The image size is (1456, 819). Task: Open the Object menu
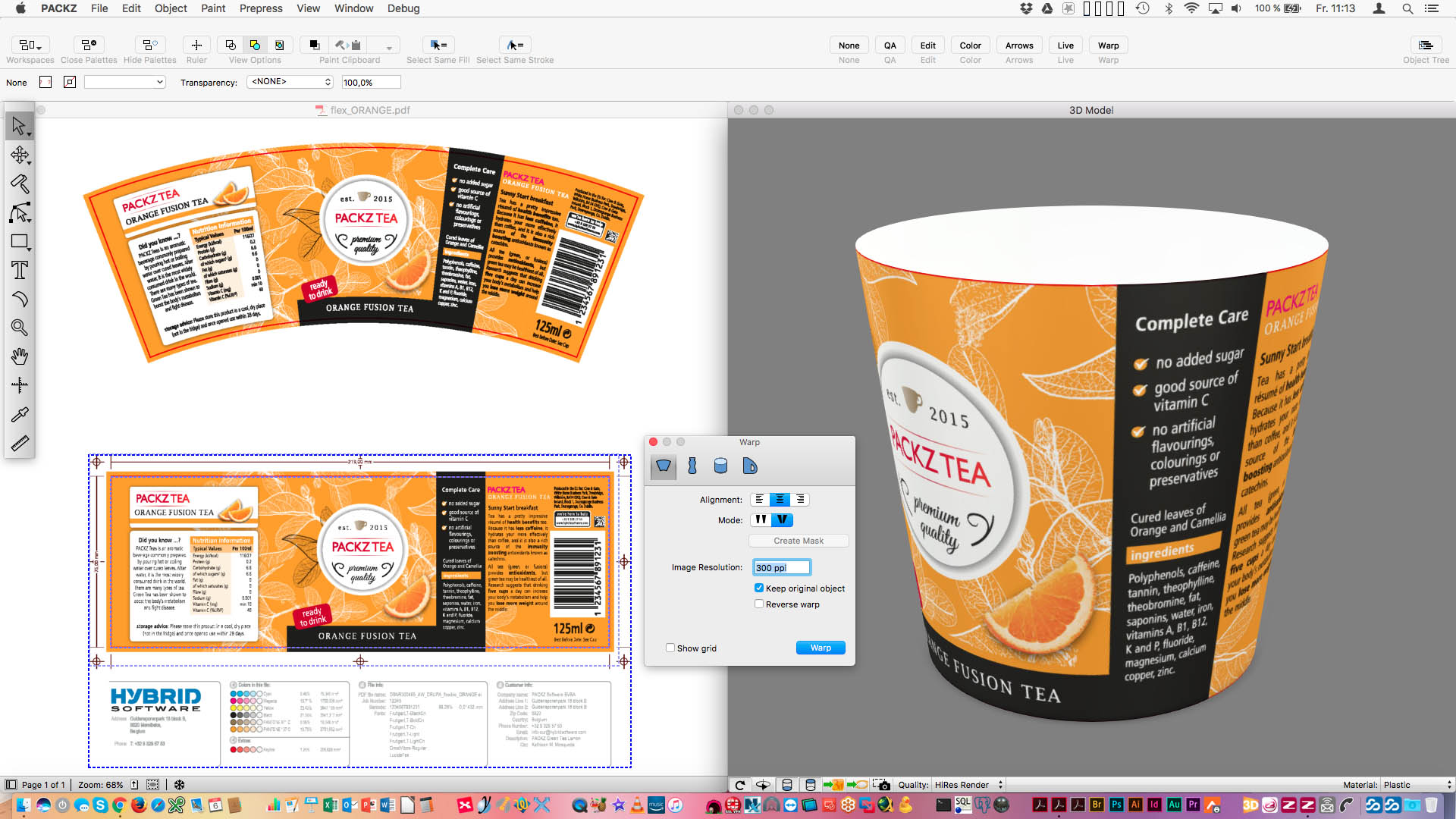(171, 8)
